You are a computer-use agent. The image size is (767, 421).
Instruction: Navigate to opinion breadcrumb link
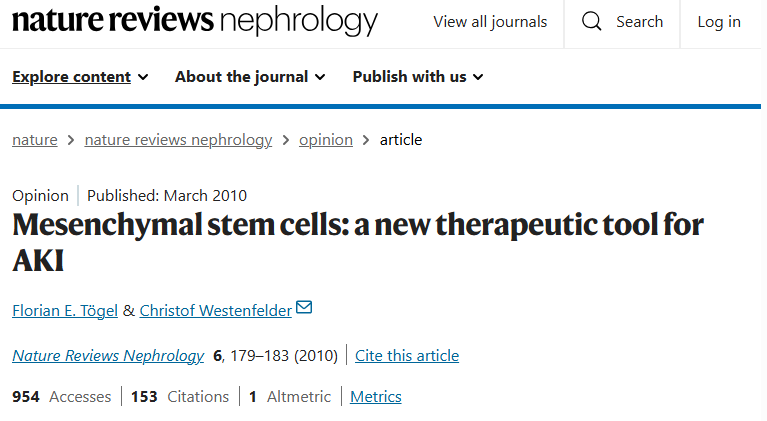click(x=326, y=140)
